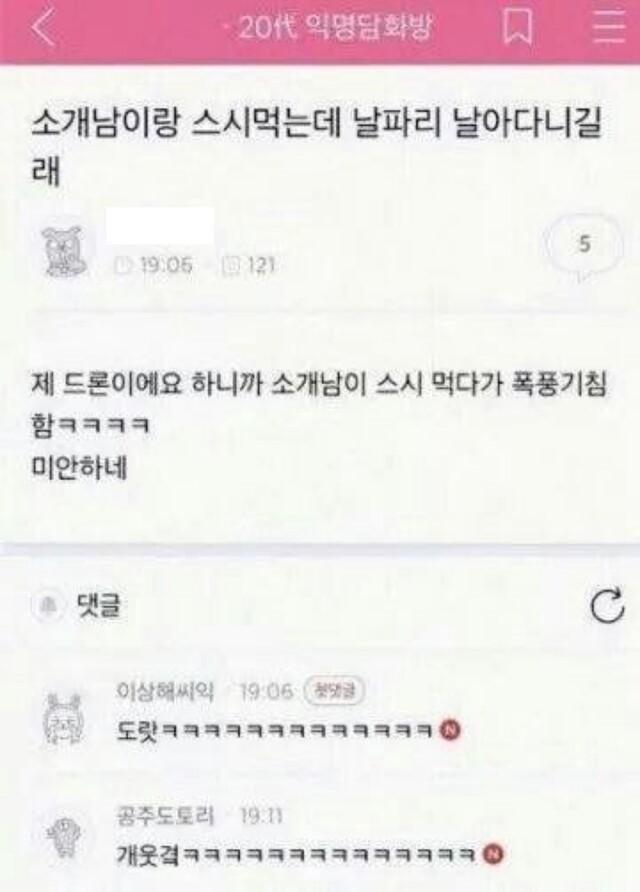Refresh comments with the circular arrow icon
Screen dimensions: 640x892
pyautogui.click(x=607, y=605)
